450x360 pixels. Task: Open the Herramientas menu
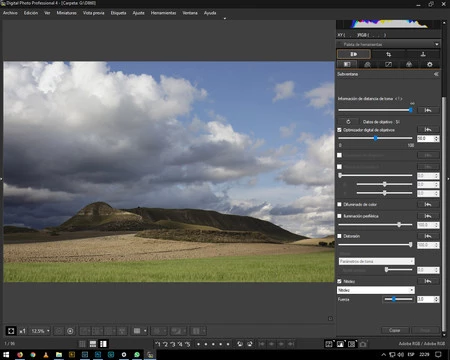(163, 13)
